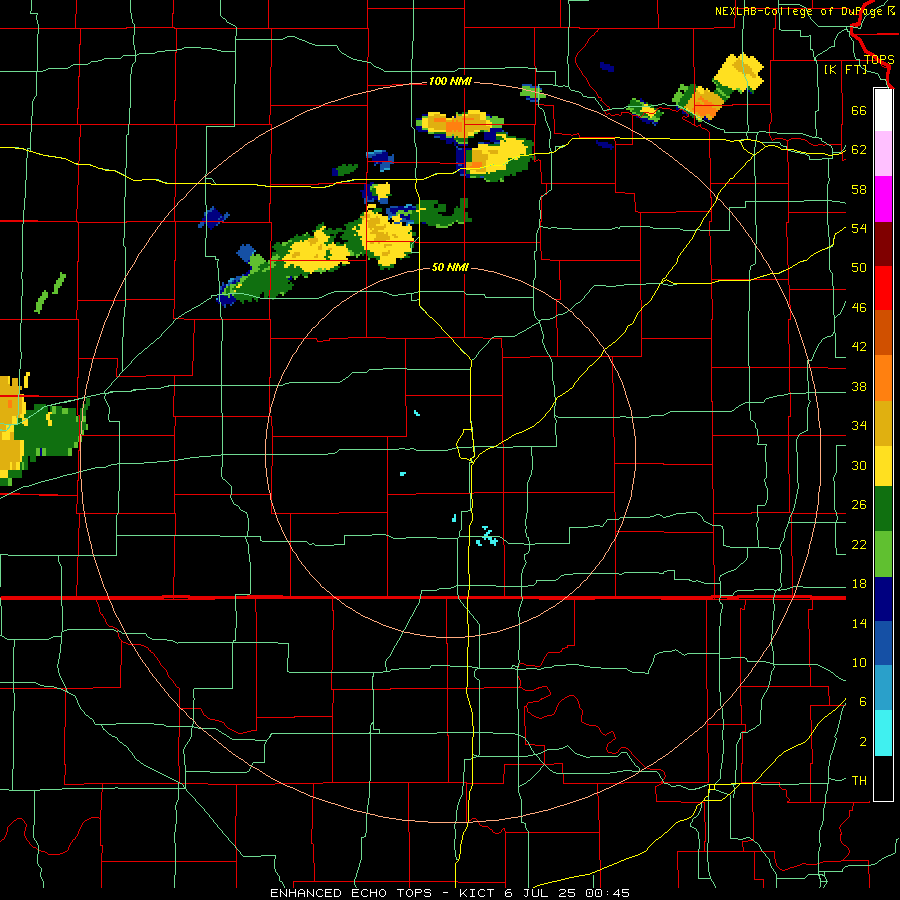Viewport: 900px width, 900px height.
Task: Click the magenta legend swatch
Action: click(x=883, y=199)
